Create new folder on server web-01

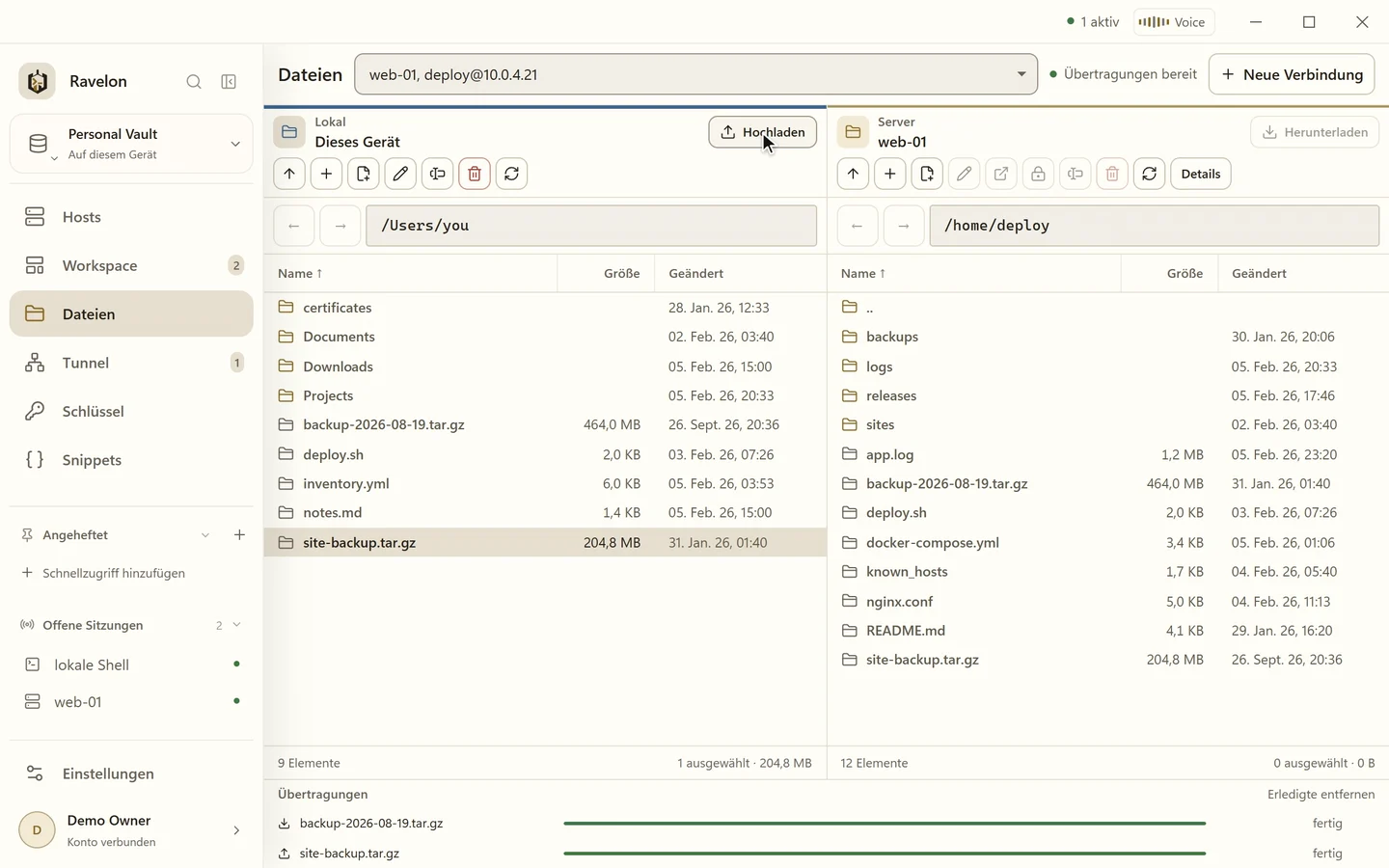click(889, 174)
